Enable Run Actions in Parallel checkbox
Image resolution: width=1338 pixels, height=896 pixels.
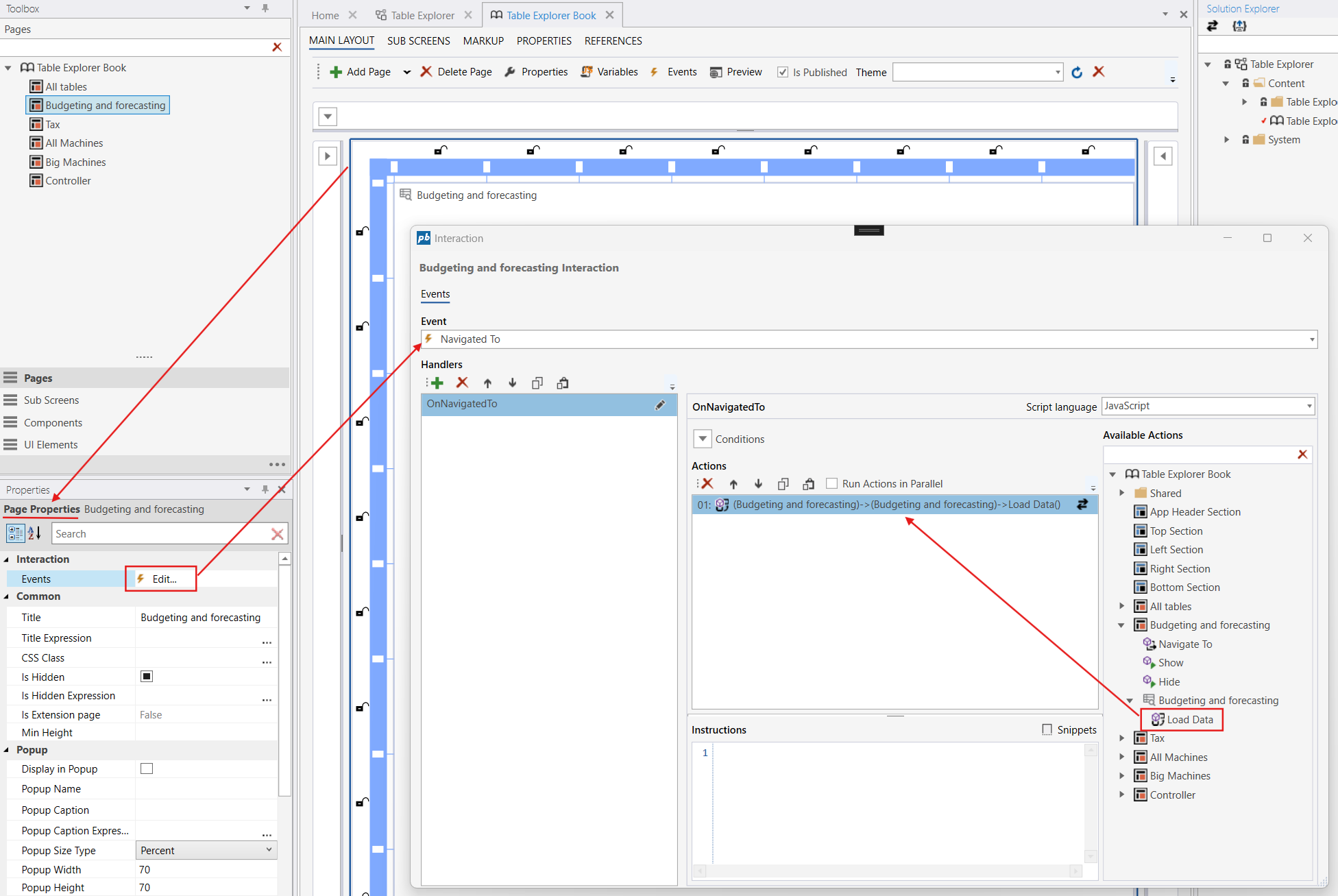(x=832, y=484)
